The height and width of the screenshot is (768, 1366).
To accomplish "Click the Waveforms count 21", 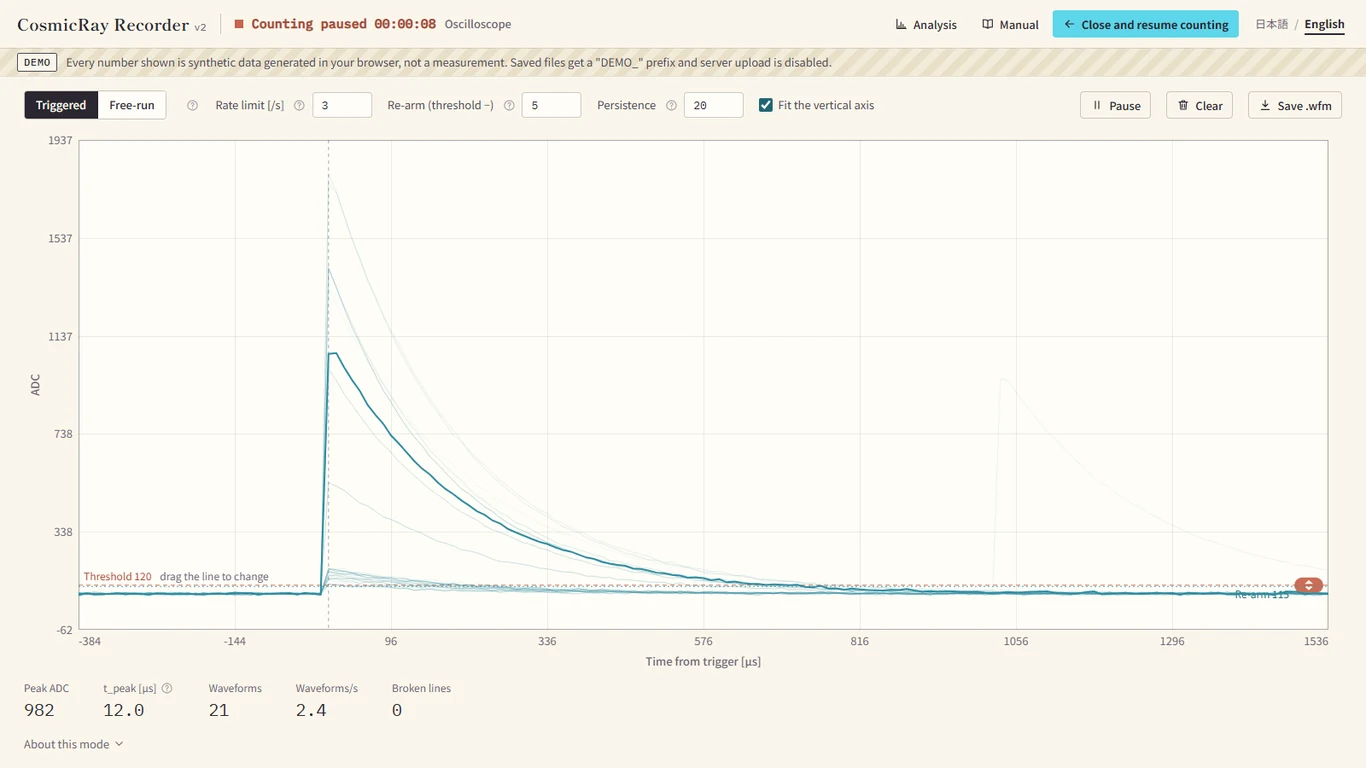I will click(x=219, y=710).
